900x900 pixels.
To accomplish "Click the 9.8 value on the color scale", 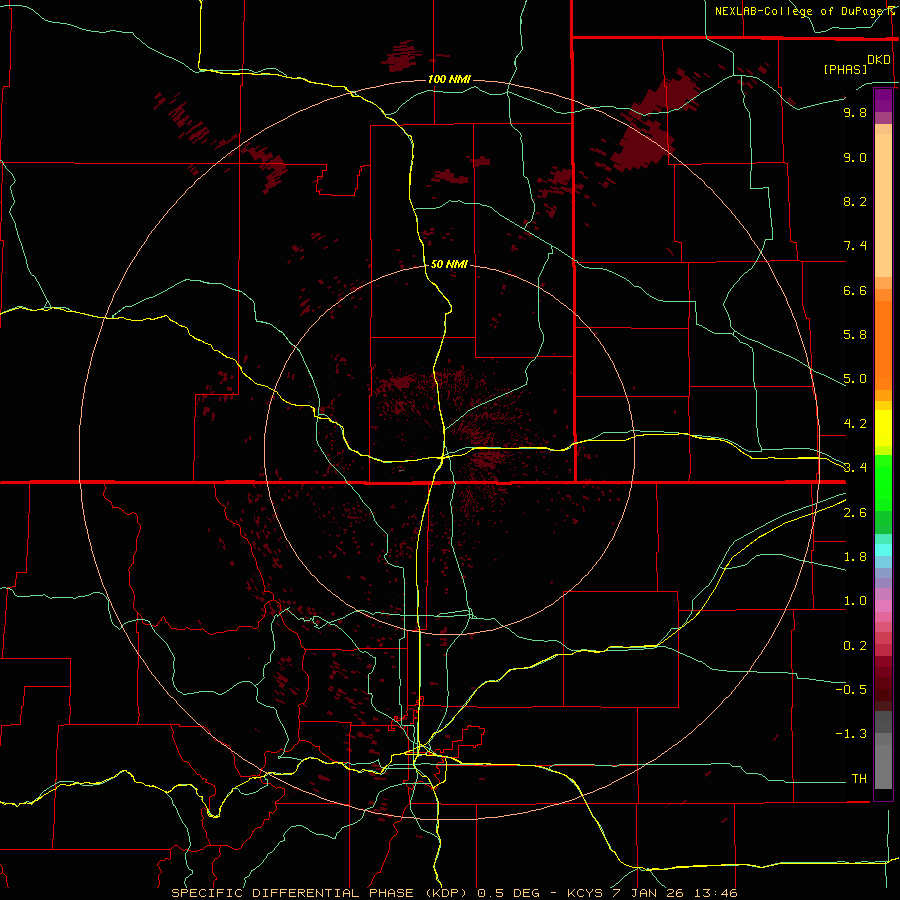I will click(x=855, y=112).
